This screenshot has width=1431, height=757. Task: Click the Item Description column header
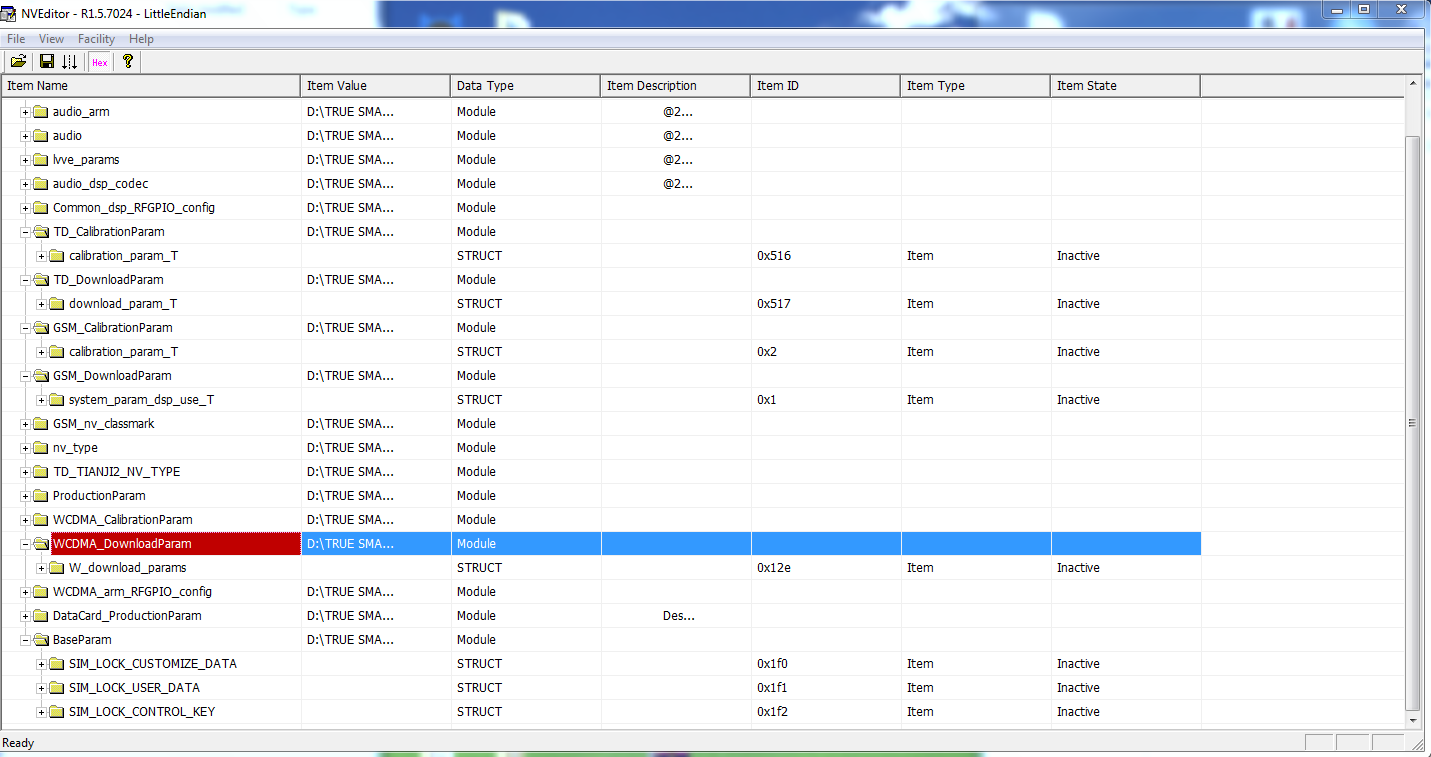coord(675,86)
